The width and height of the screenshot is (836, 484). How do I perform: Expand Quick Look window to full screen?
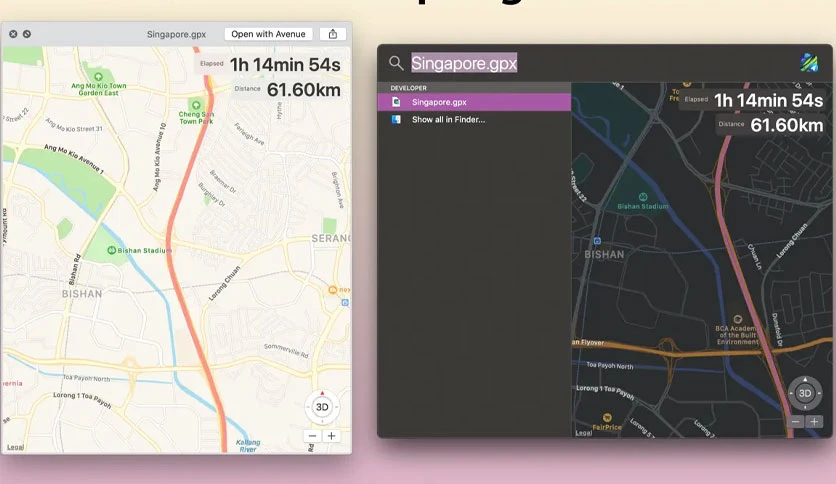27,34
